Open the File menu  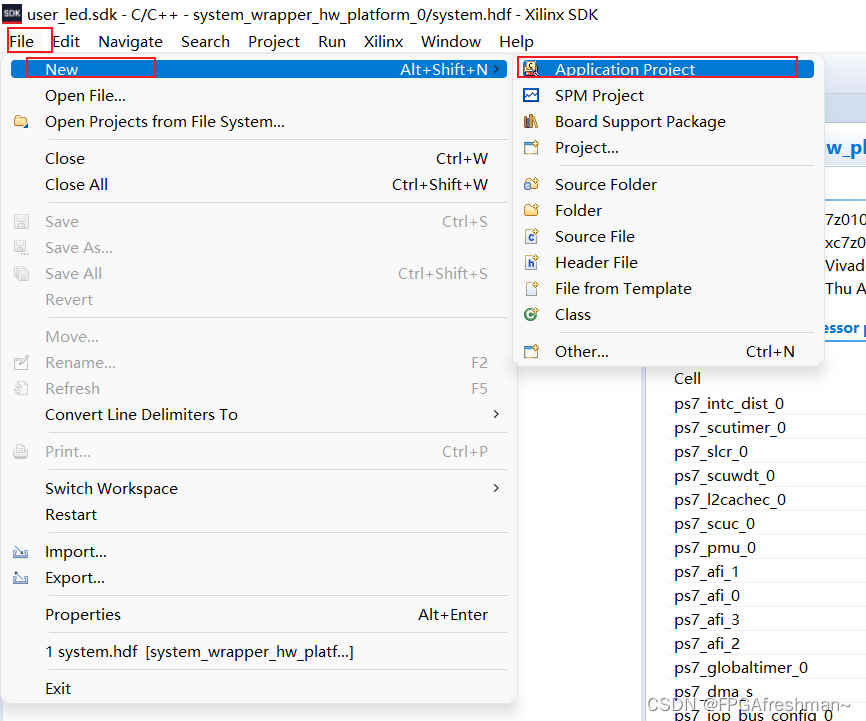(22, 41)
